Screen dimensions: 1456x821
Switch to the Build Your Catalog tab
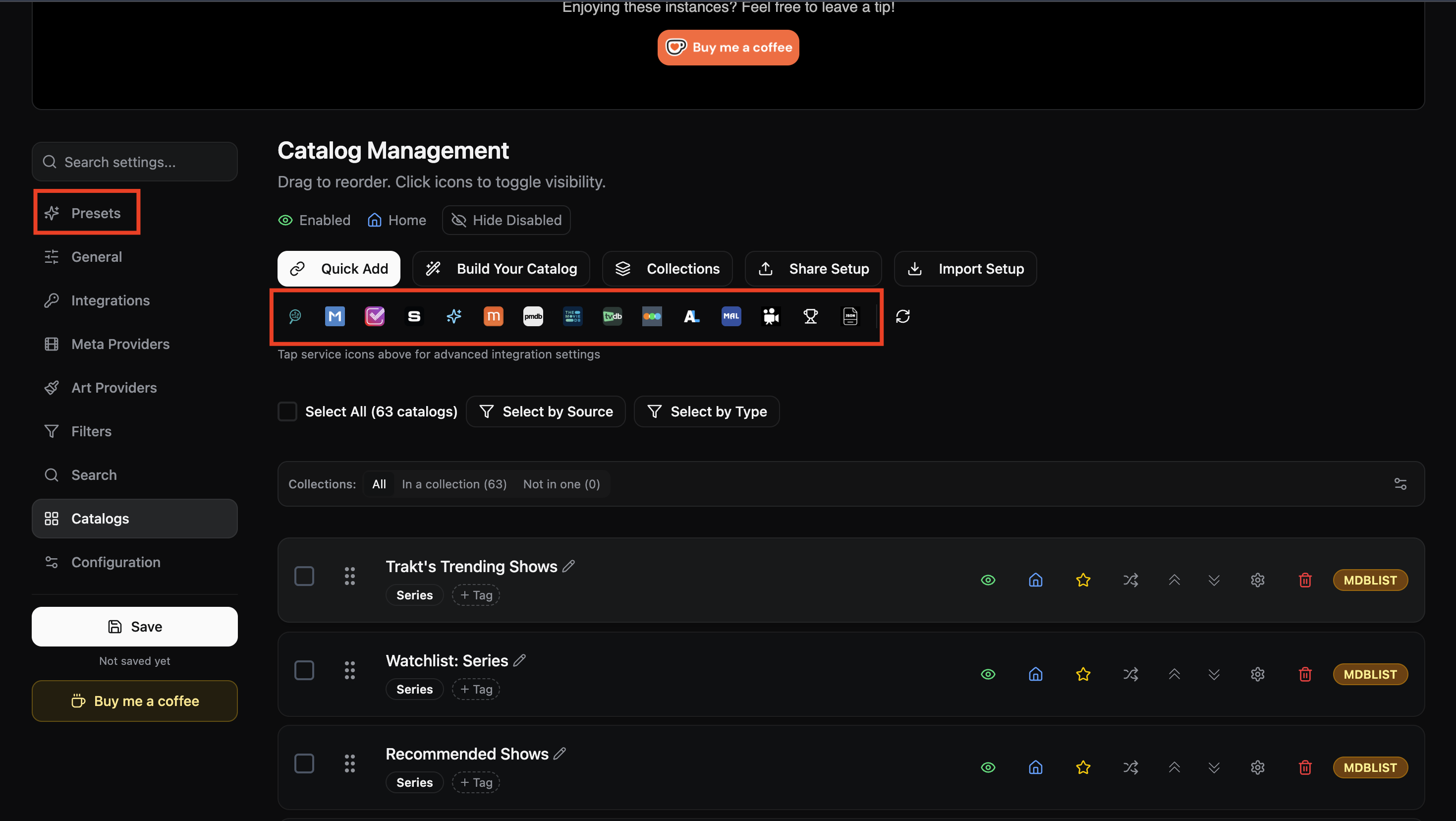pos(501,269)
